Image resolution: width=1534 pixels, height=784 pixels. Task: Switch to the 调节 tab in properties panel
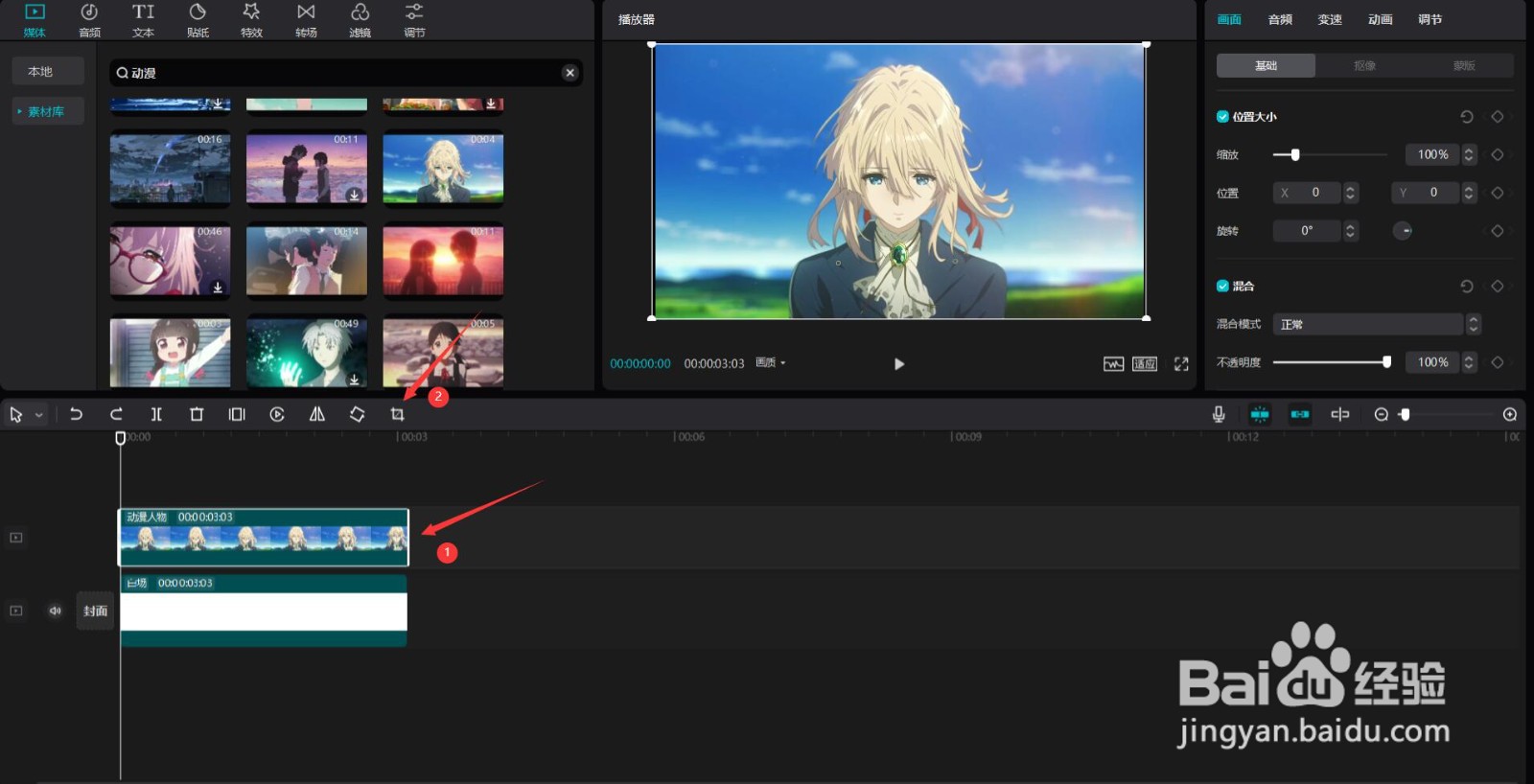click(1430, 19)
